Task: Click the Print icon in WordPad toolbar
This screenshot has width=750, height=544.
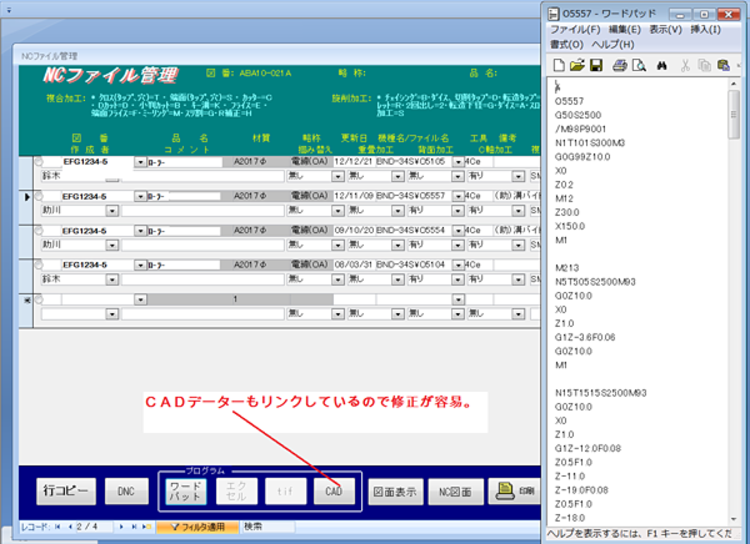Action: pos(619,66)
